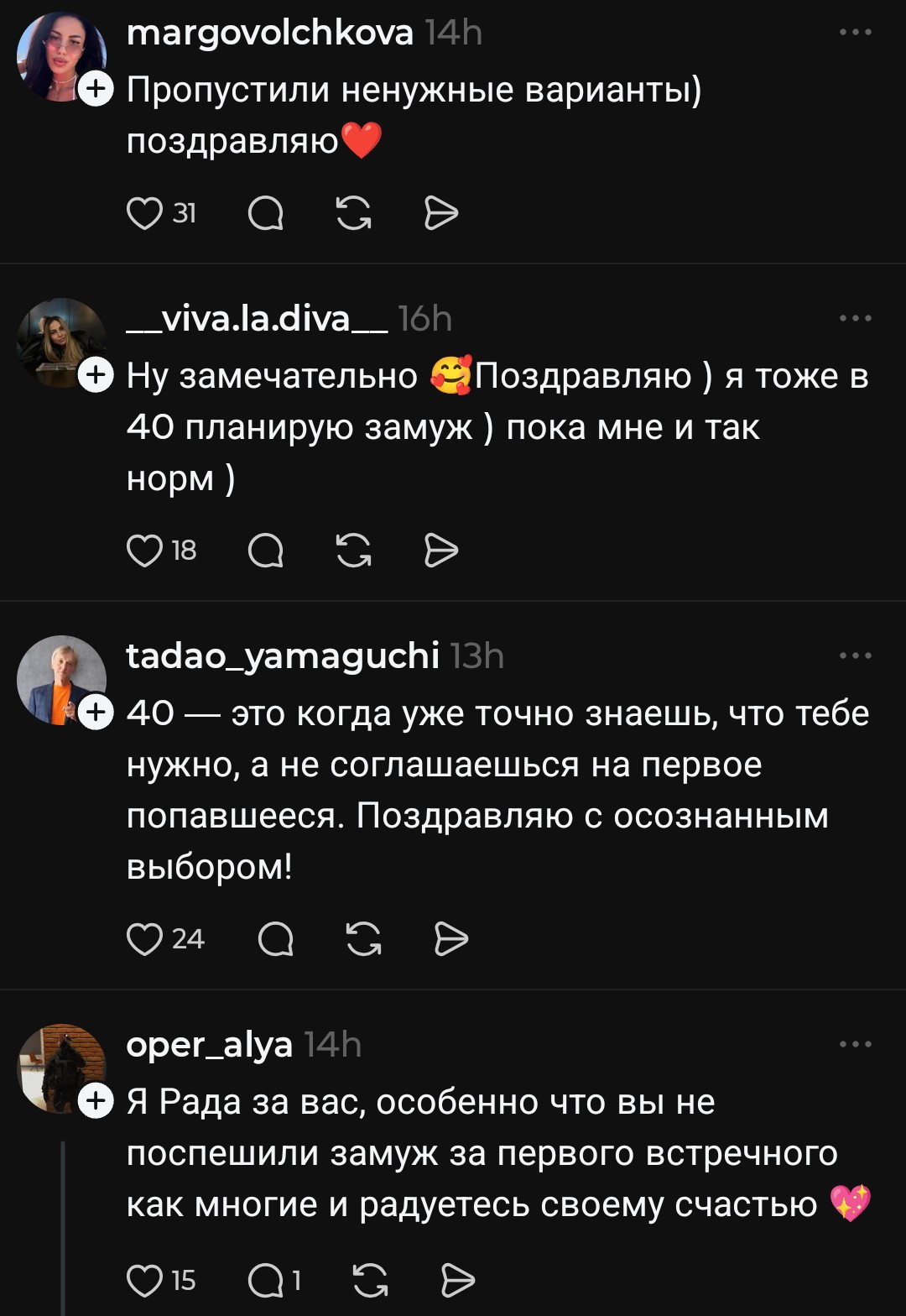Follow tadao_yamaguchi via plus badge
The width and height of the screenshot is (906, 1316).
[96, 713]
